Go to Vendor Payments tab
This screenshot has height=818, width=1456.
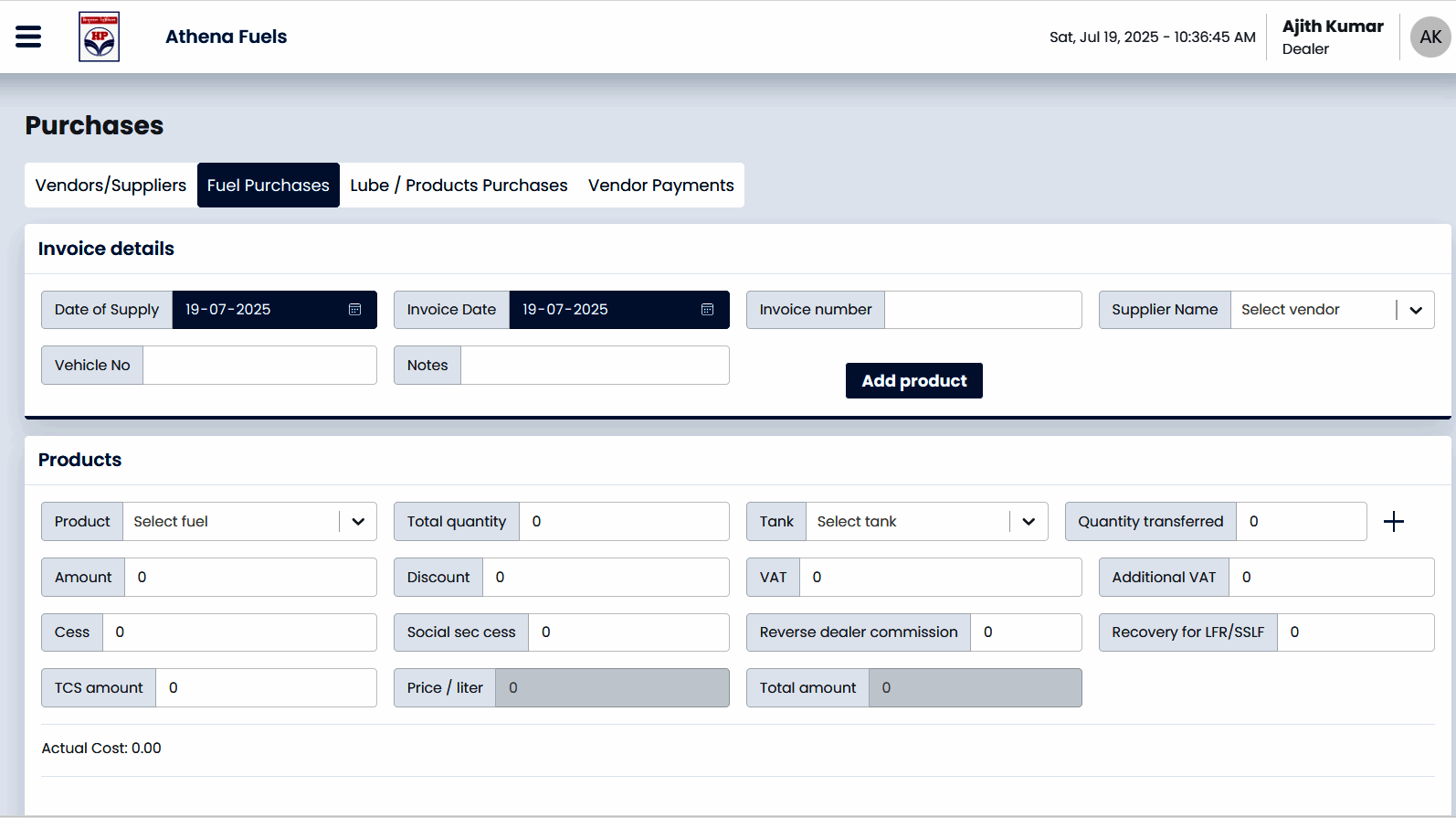point(660,186)
